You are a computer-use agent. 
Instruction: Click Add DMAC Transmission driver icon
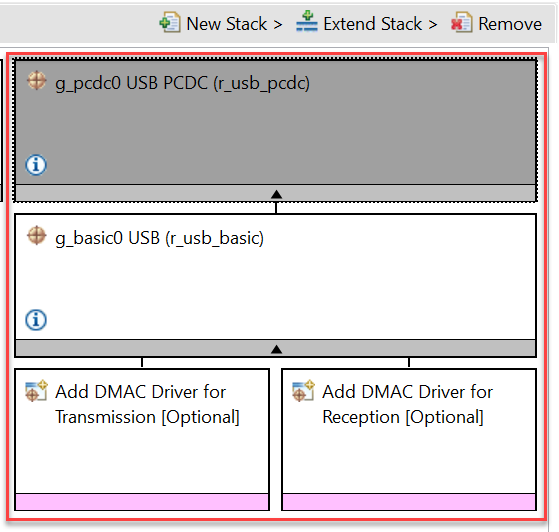(36, 391)
